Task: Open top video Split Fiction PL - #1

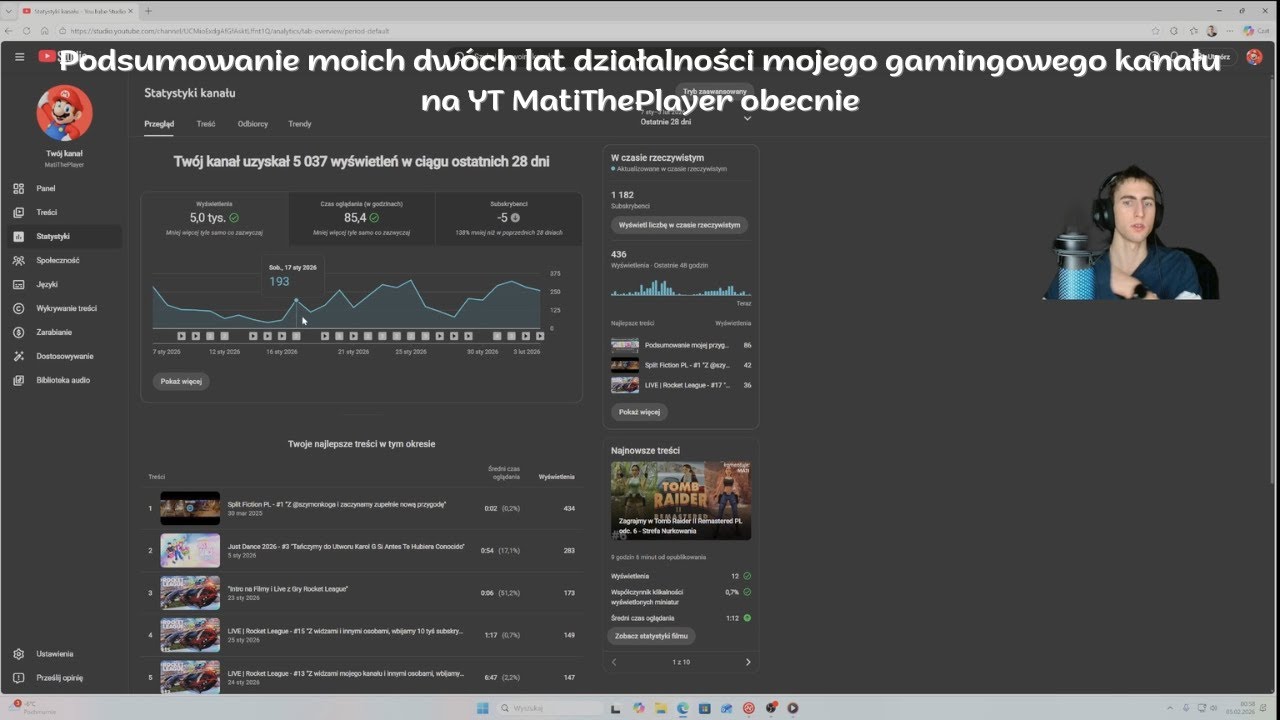Action: point(336,504)
